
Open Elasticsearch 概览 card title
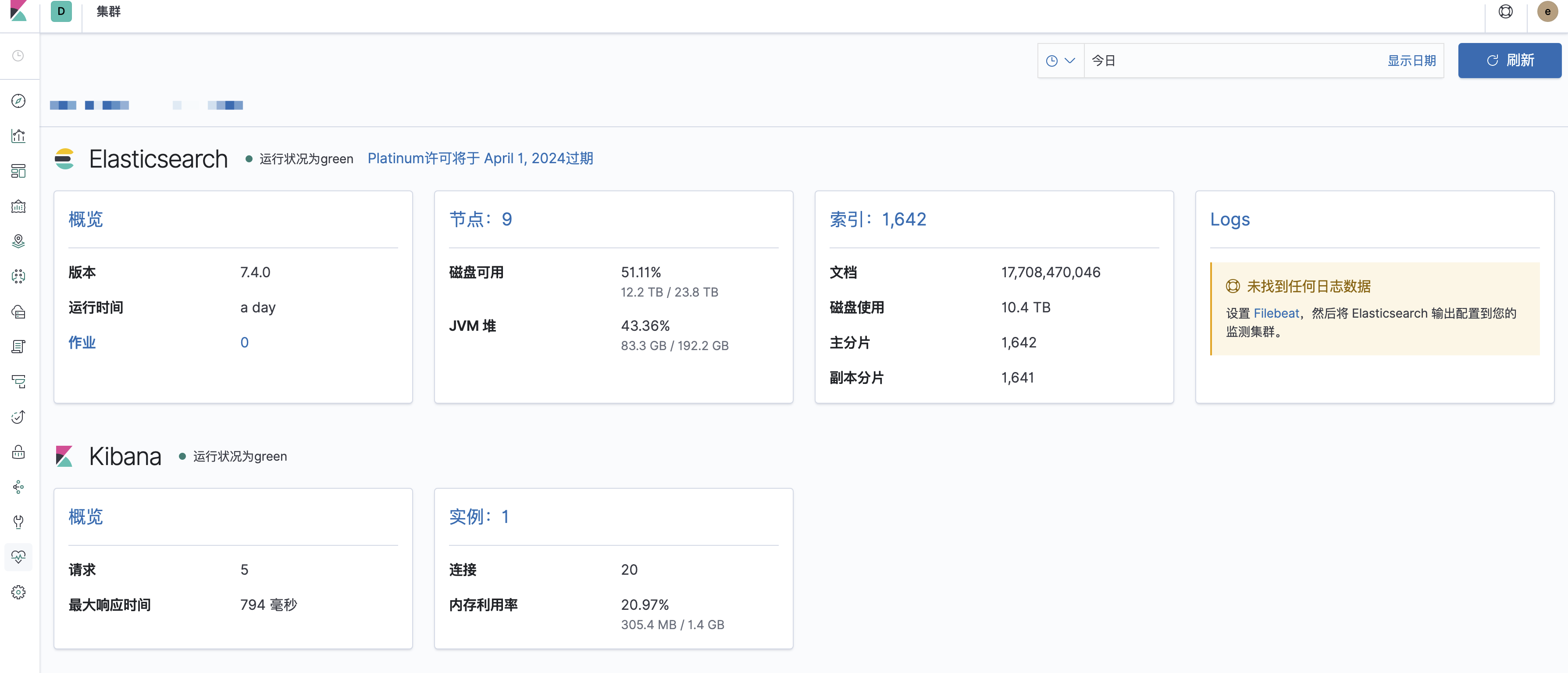[x=86, y=219]
